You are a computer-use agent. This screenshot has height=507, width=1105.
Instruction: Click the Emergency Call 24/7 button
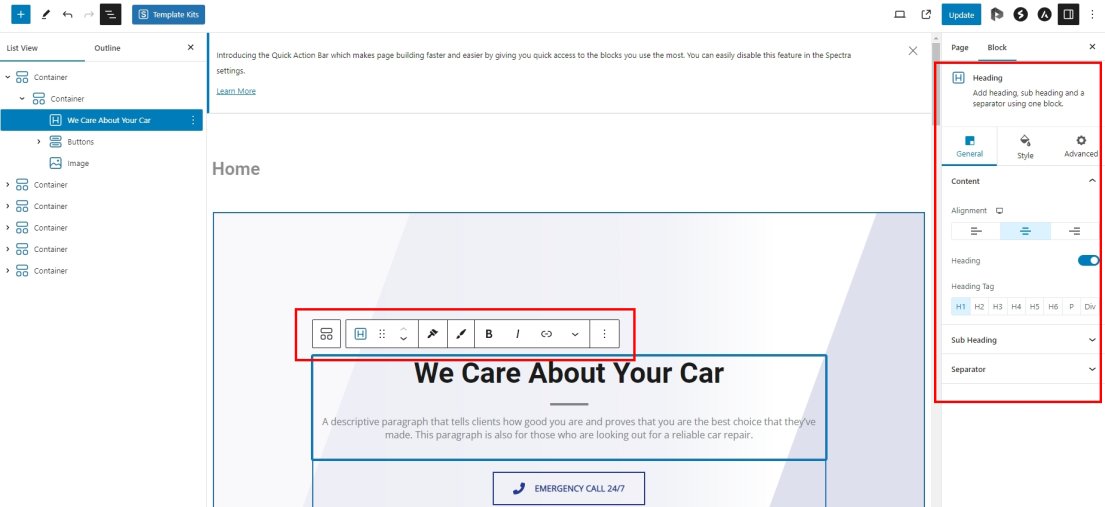coord(569,488)
